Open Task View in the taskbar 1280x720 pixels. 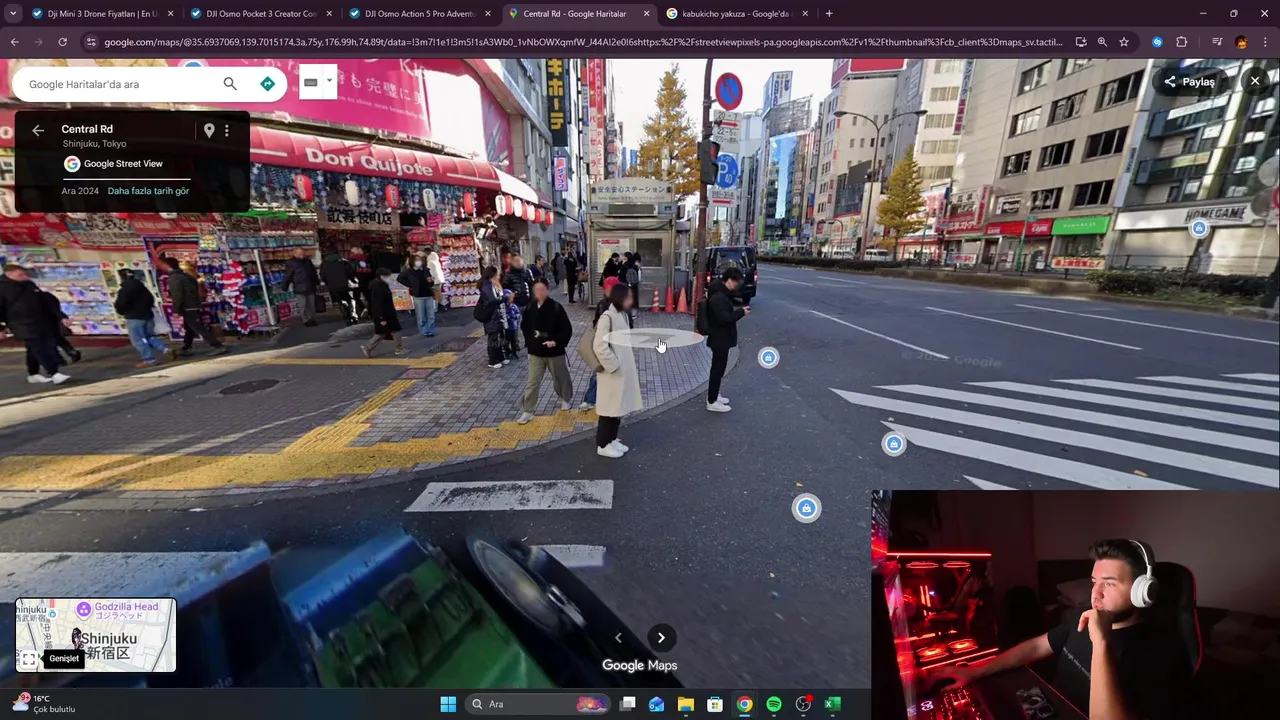(x=627, y=704)
